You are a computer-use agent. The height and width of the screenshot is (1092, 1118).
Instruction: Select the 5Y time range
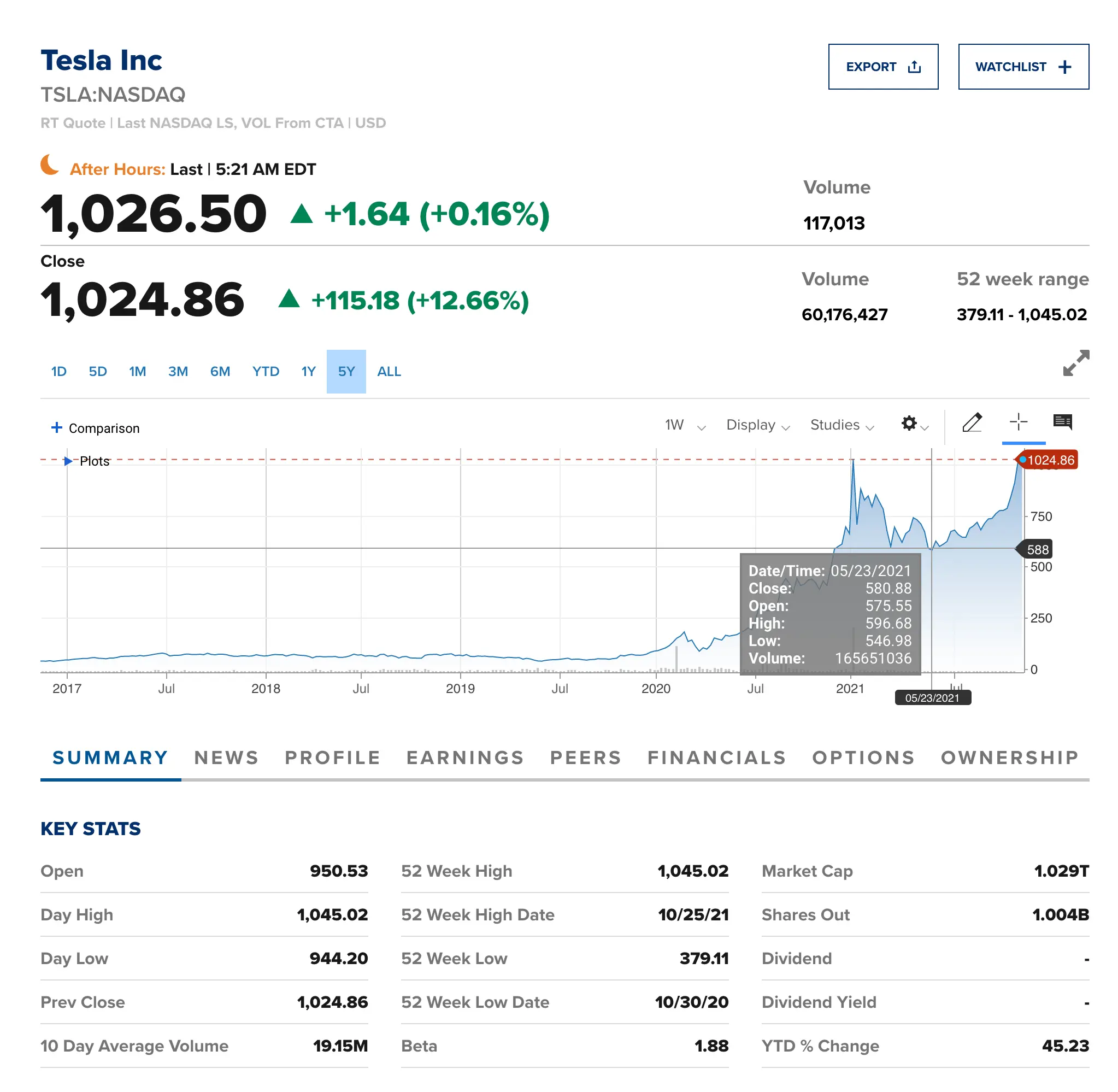pos(346,372)
